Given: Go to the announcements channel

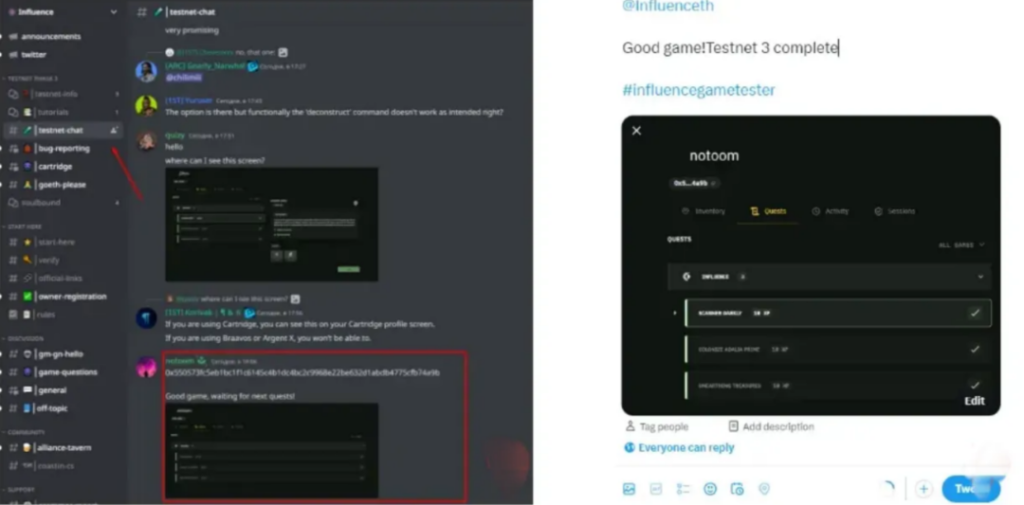Looking at the screenshot, I should point(50,37).
